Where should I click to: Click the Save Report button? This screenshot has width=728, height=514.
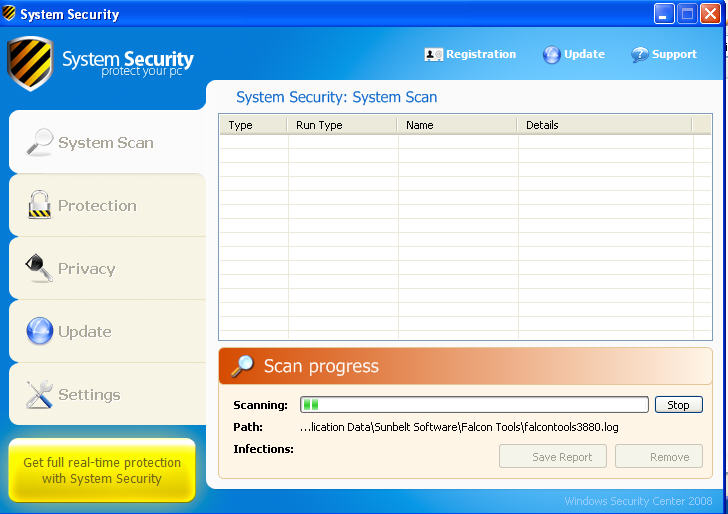tap(553, 456)
